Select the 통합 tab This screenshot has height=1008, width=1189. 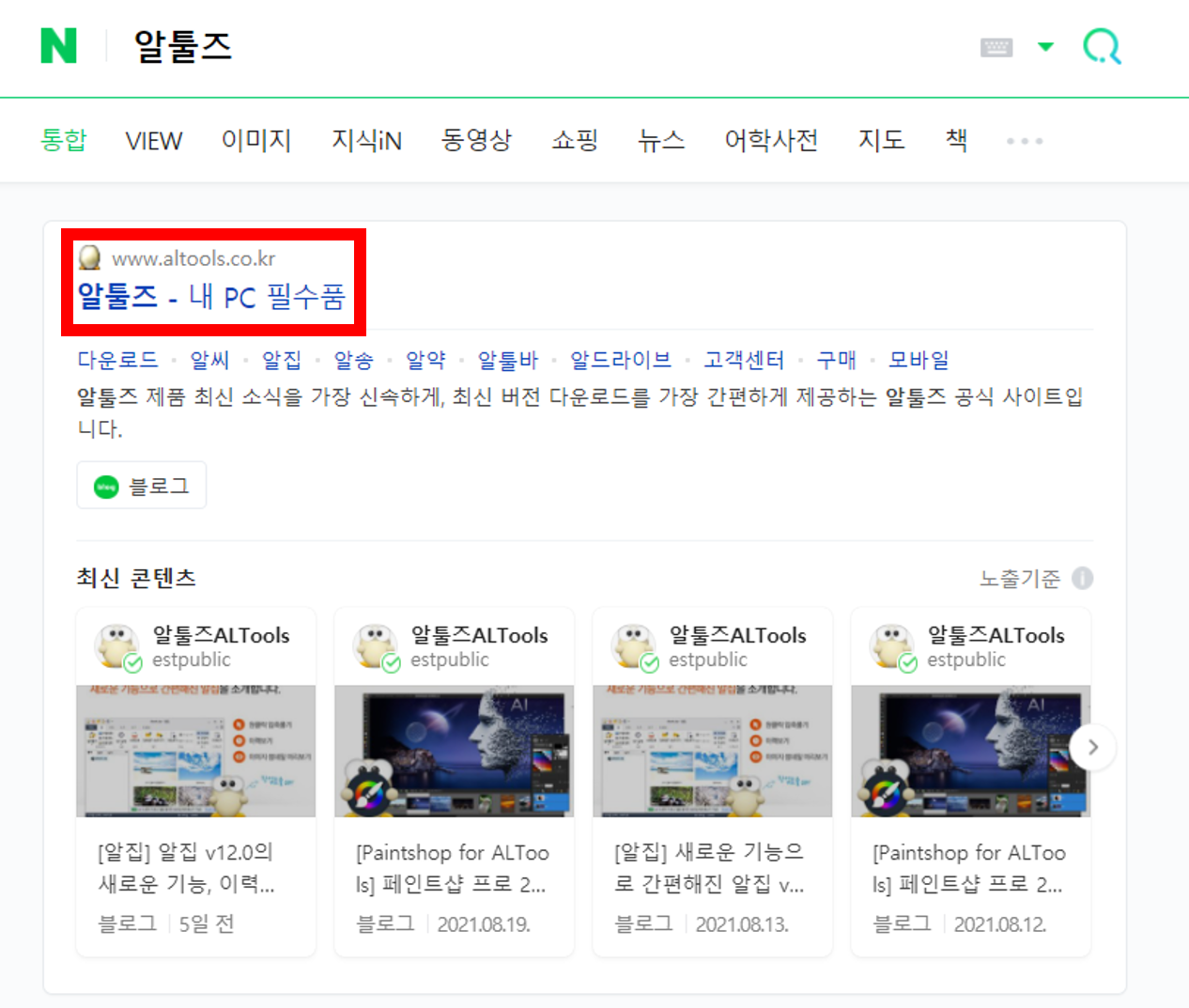click(x=64, y=140)
